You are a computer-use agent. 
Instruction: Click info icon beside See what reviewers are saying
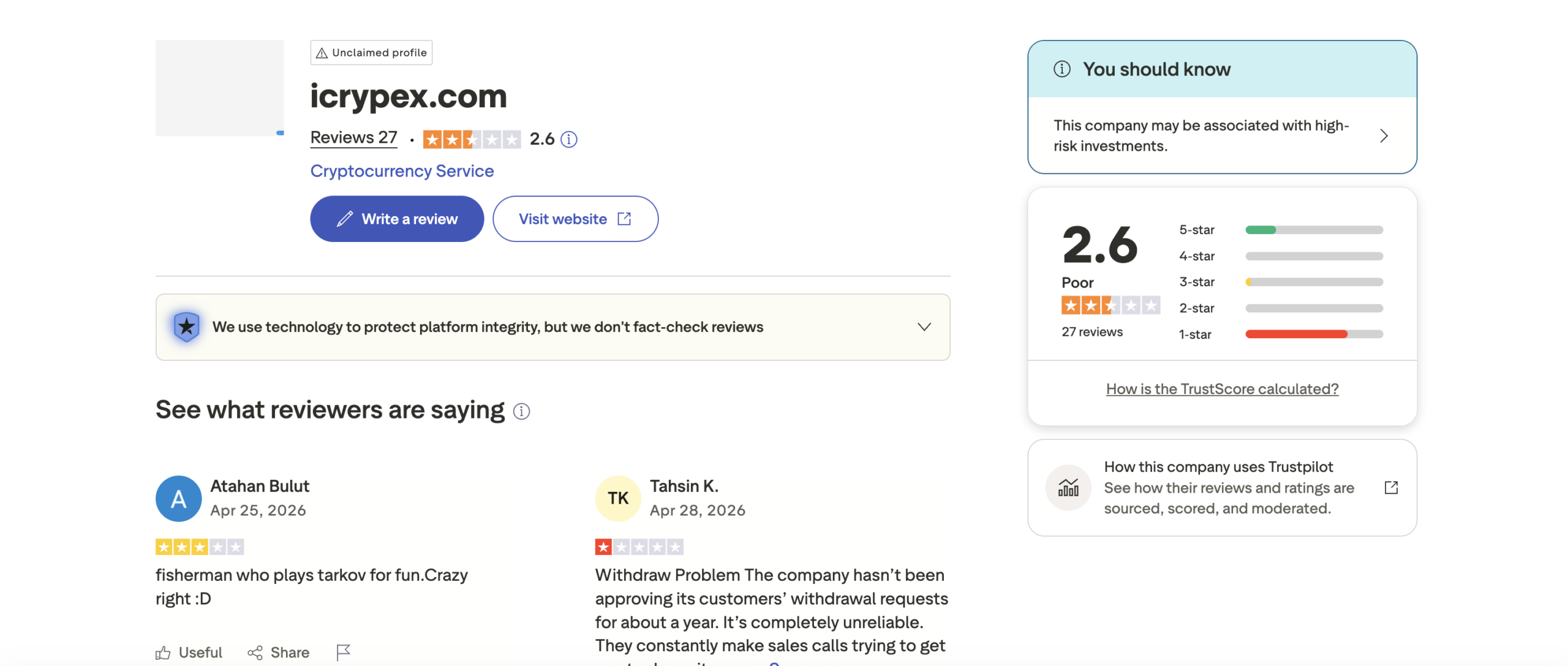tap(521, 411)
